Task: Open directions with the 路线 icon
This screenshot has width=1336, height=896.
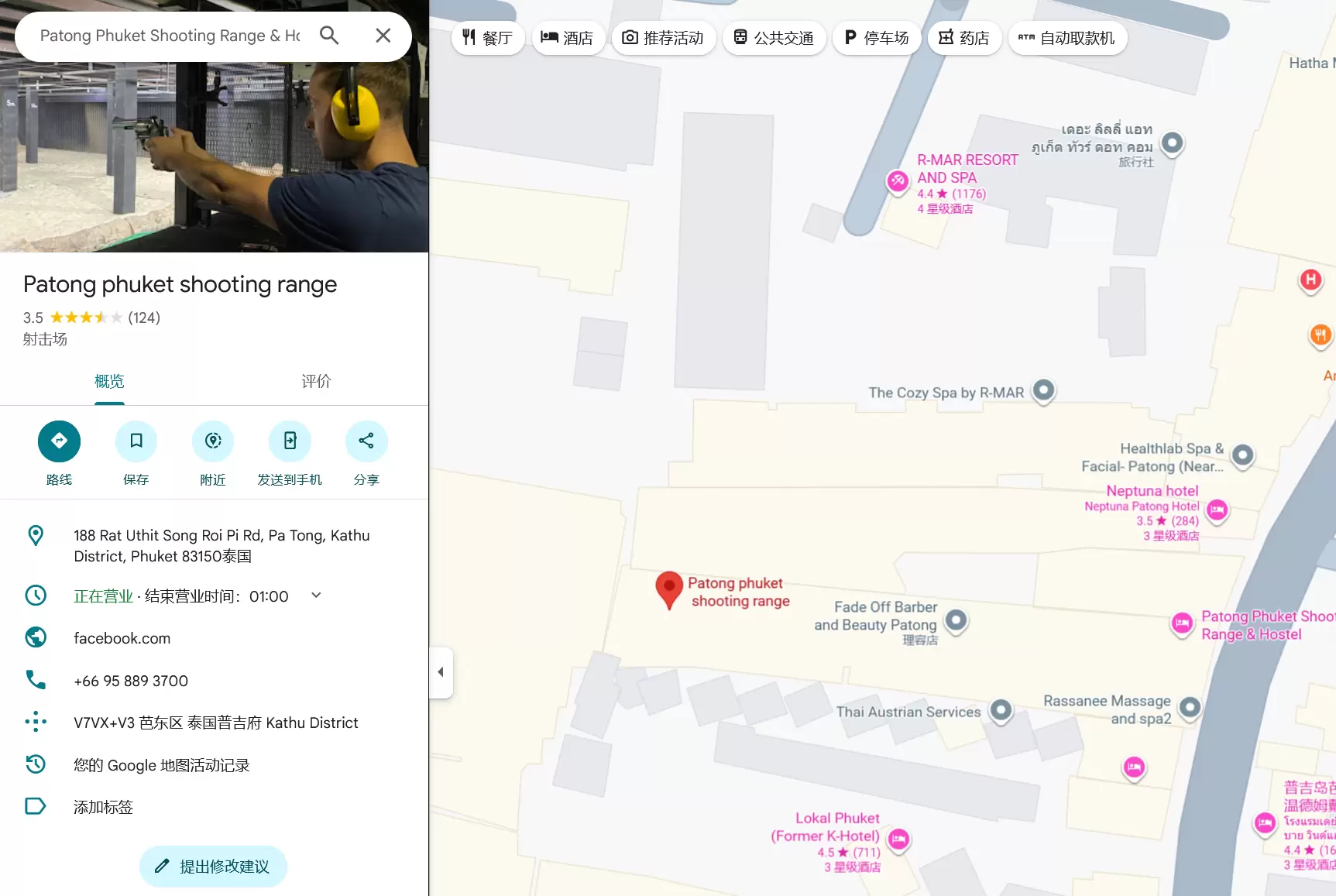Action: coord(59,441)
